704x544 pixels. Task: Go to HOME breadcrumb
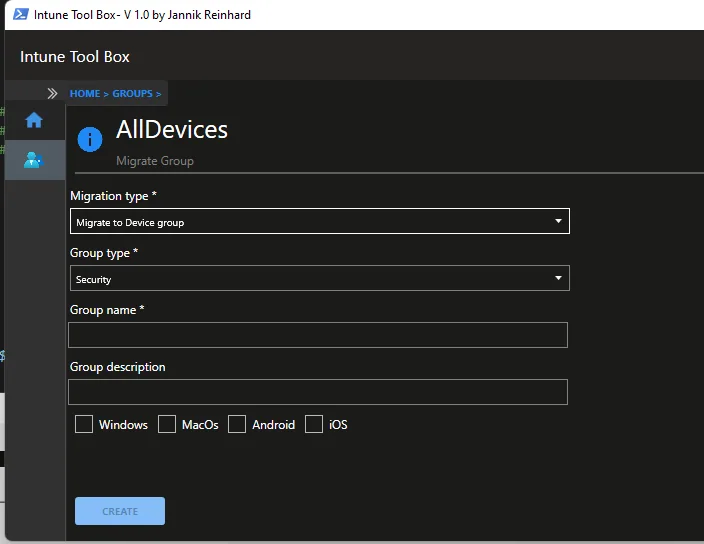pos(85,93)
